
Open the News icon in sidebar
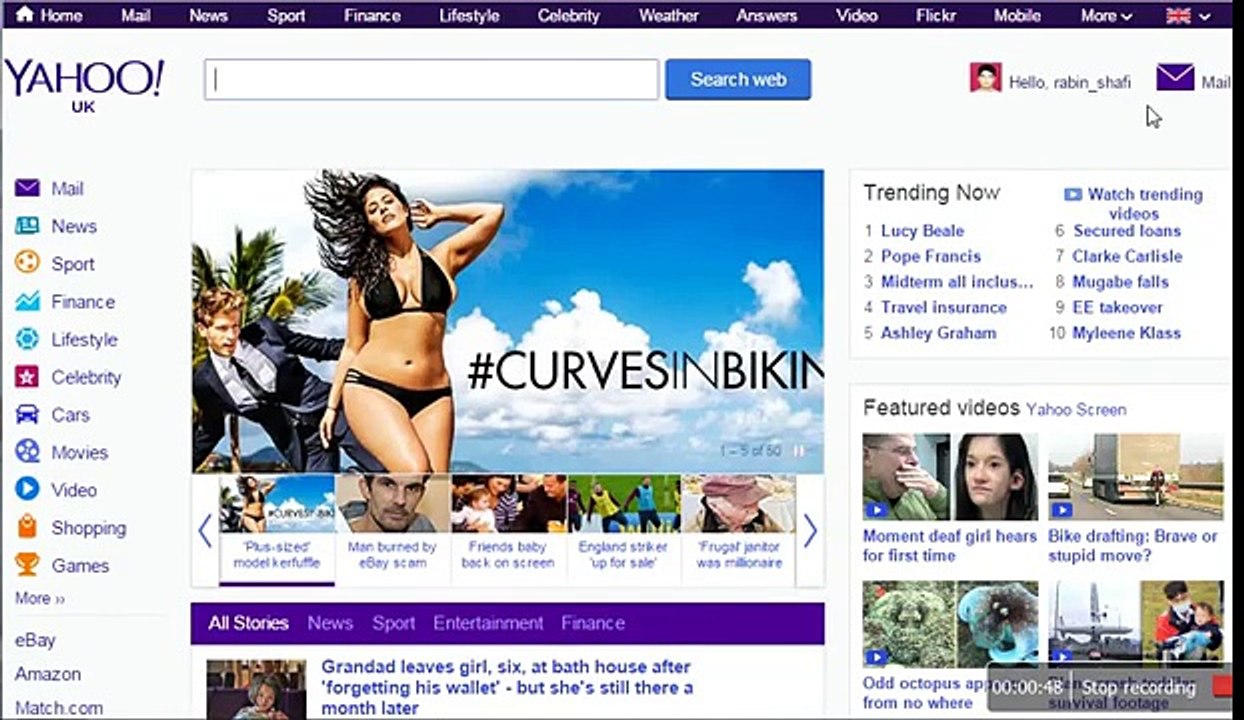27,226
